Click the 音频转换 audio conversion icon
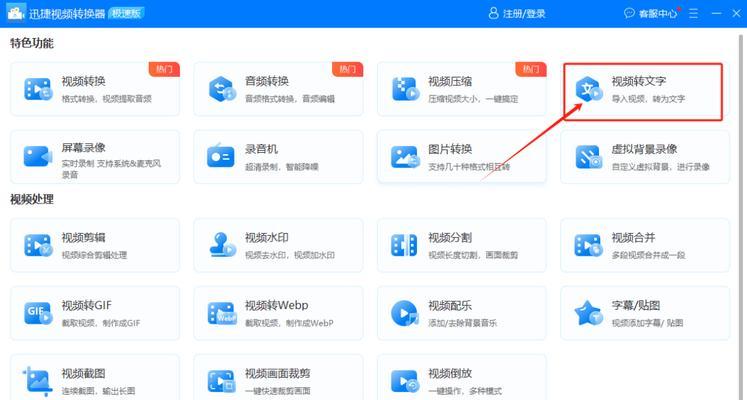The width and height of the screenshot is (747, 400). click(x=222, y=89)
